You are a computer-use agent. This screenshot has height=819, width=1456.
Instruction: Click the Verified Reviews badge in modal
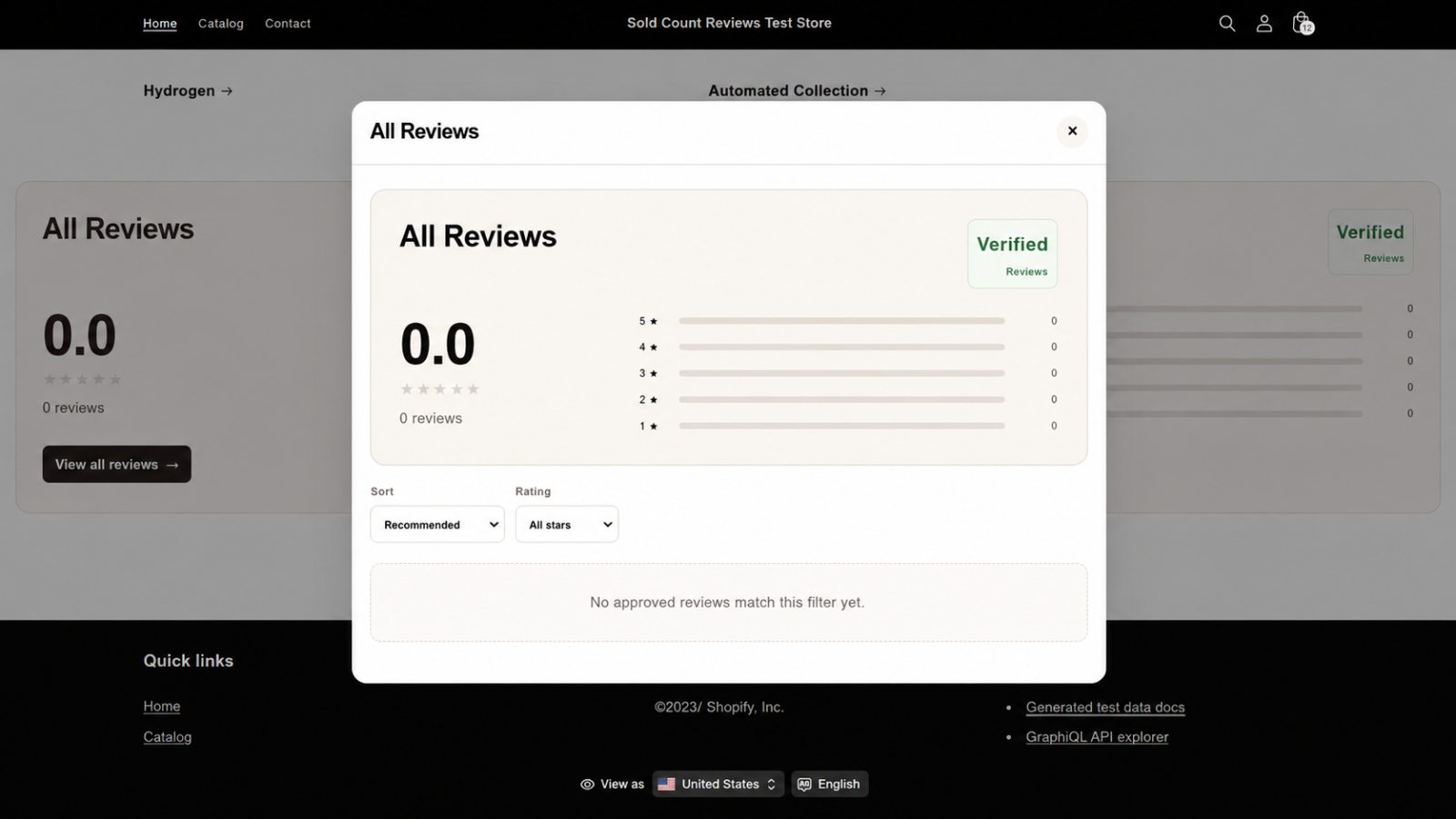1012,254
